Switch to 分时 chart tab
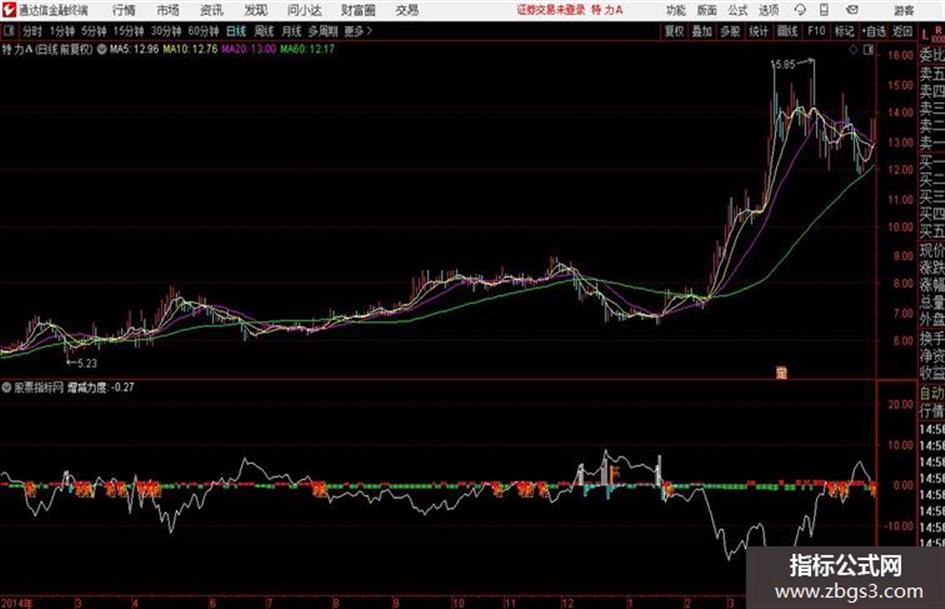Image resolution: width=945 pixels, height=609 pixels. [x=32, y=31]
